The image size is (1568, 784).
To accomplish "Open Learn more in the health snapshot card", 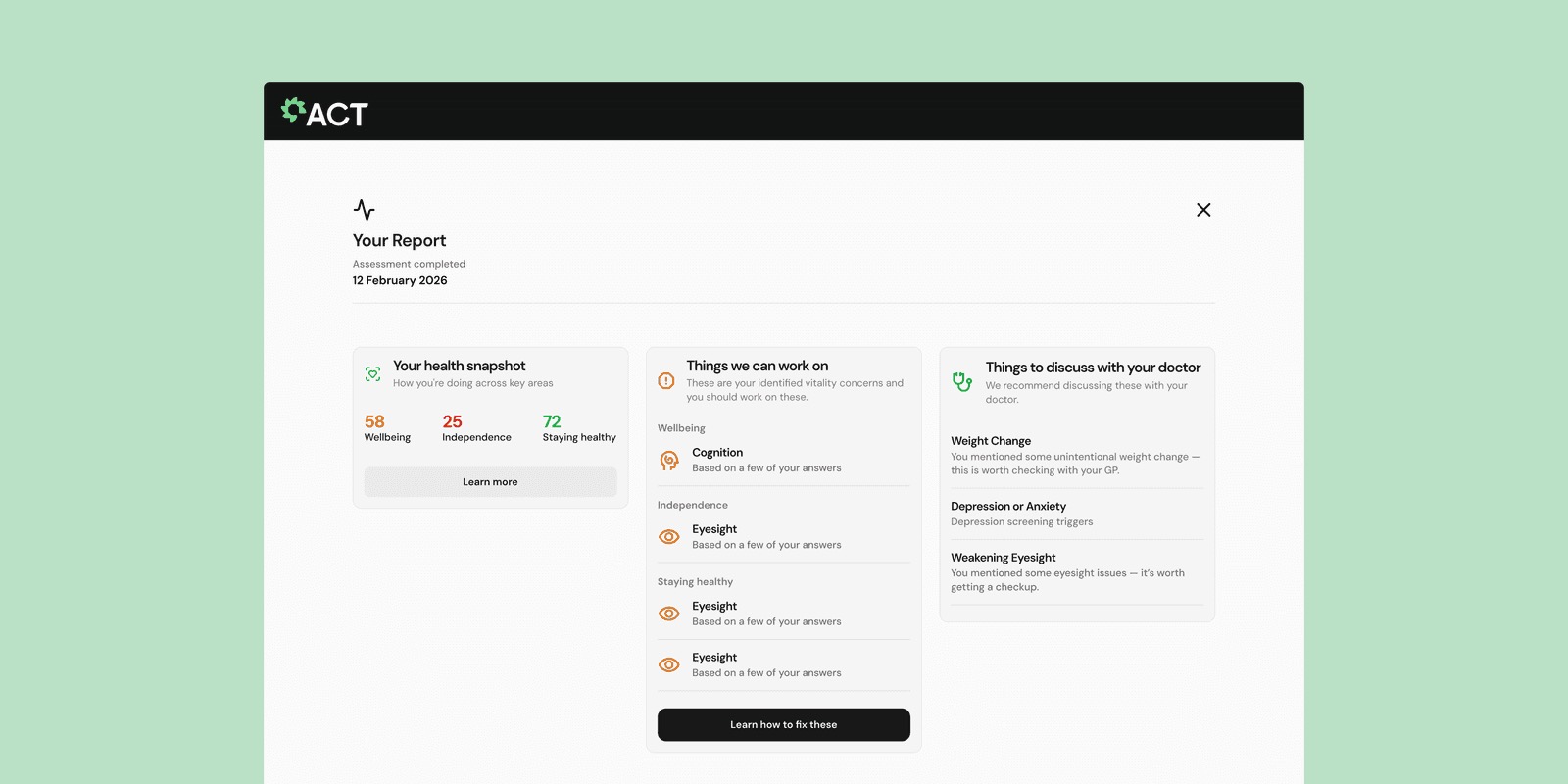I will pyautogui.click(x=490, y=482).
